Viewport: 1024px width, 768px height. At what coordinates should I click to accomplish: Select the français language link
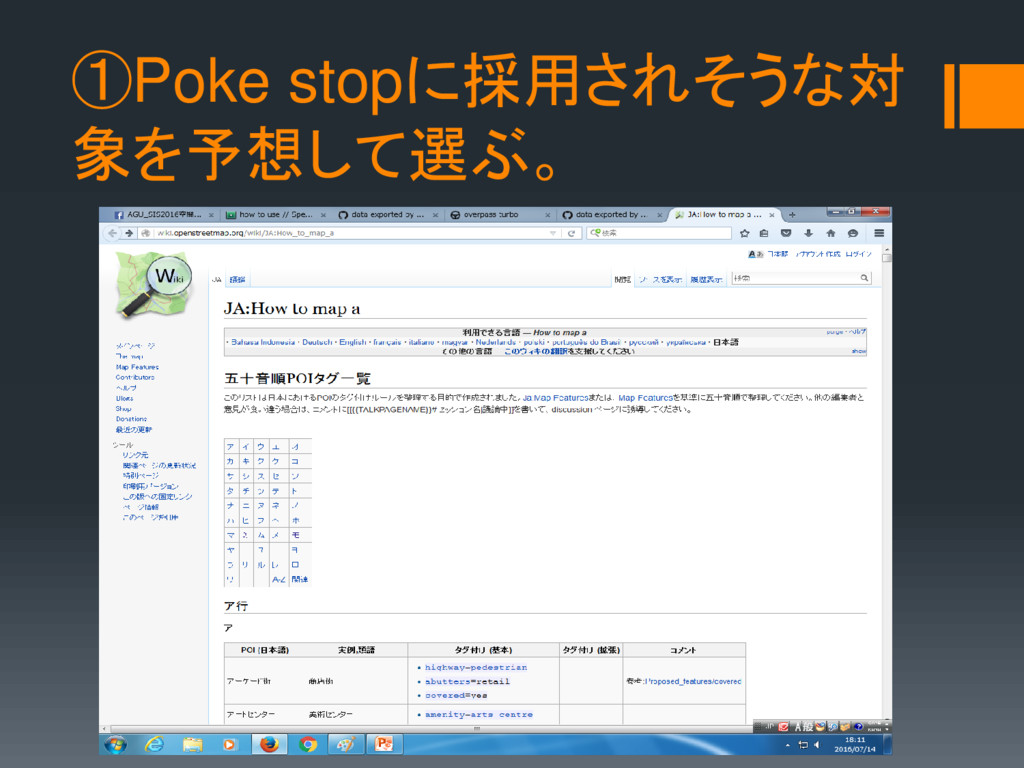[x=387, y=342]
